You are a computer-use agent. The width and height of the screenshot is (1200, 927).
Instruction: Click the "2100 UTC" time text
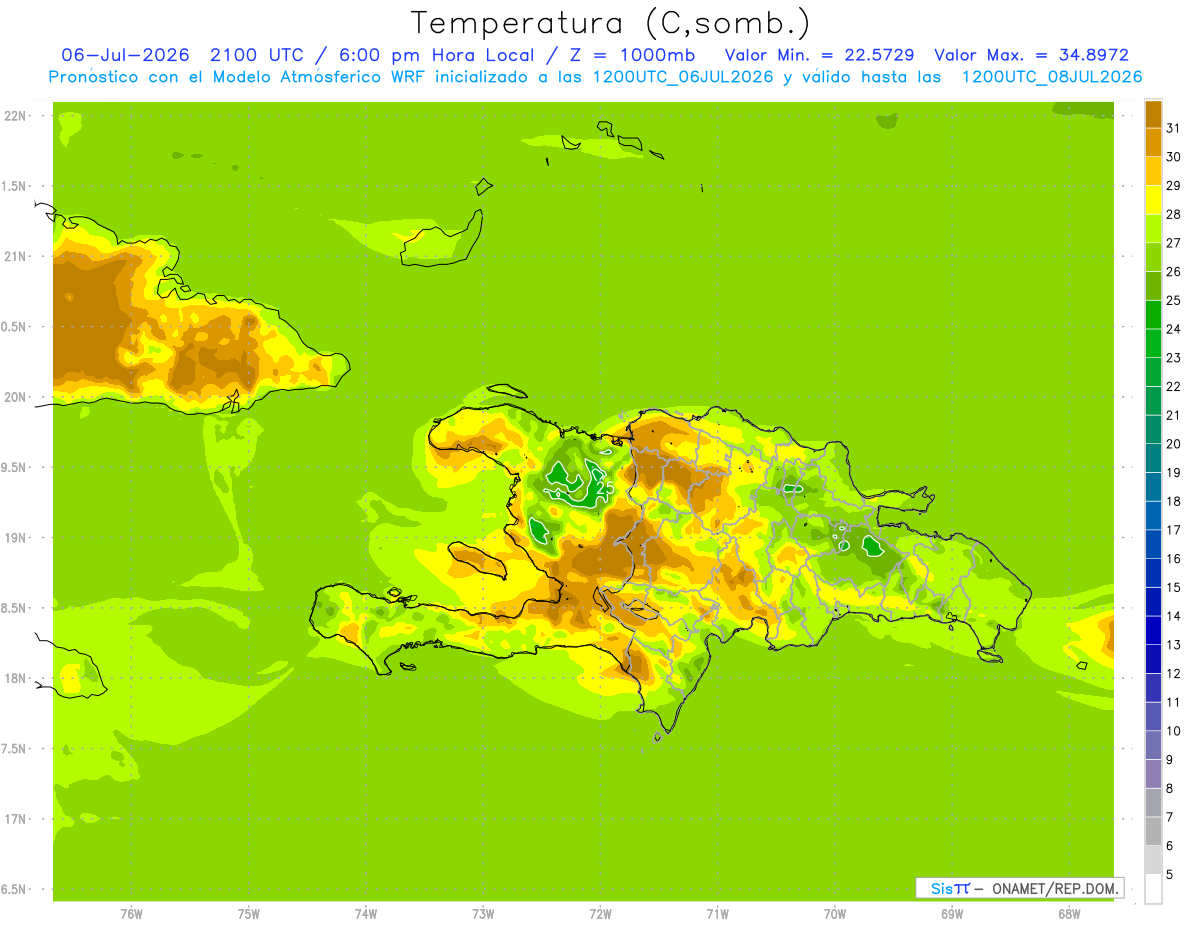pos(259,55)
